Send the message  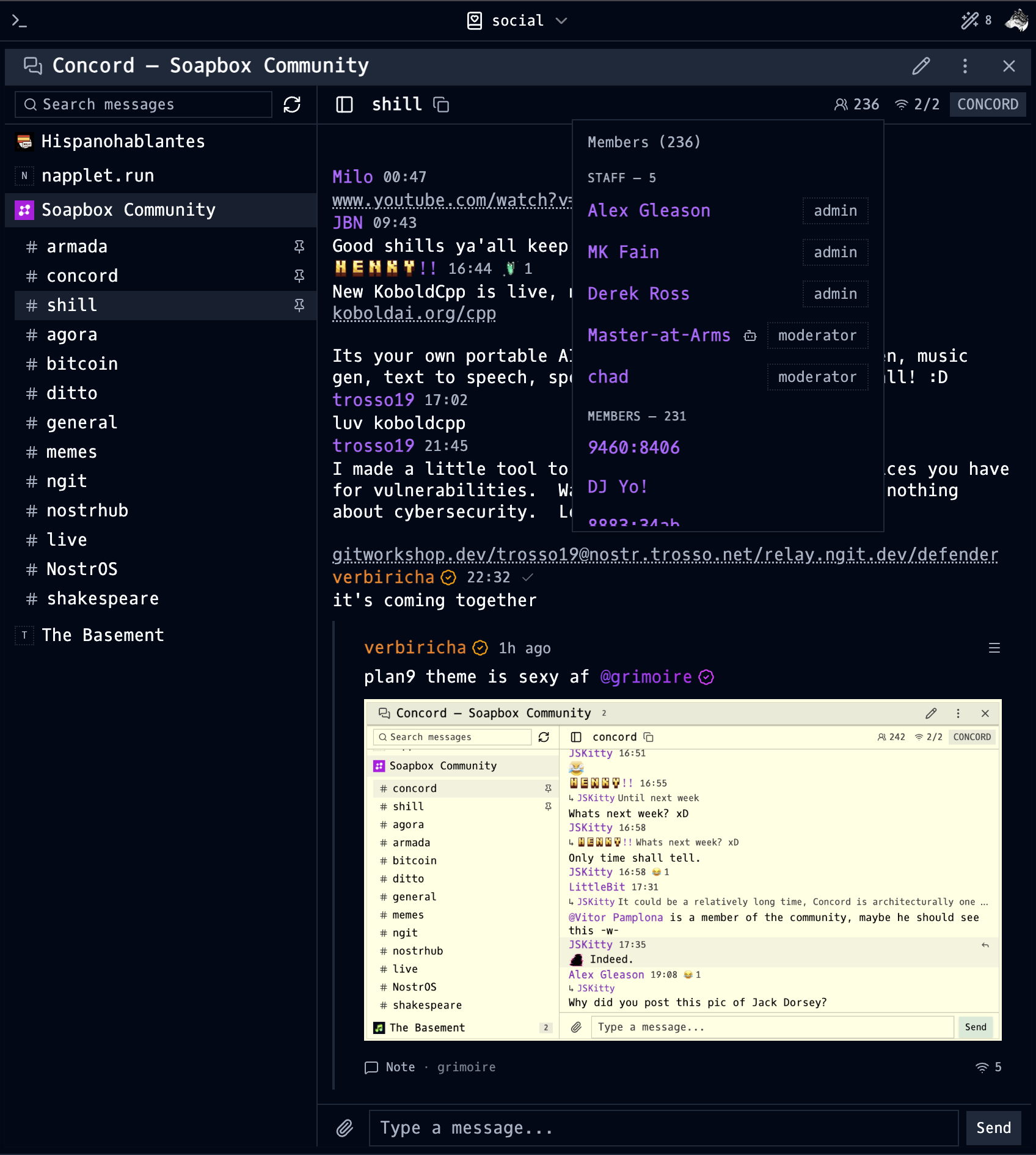click(x=993, y=1128)
